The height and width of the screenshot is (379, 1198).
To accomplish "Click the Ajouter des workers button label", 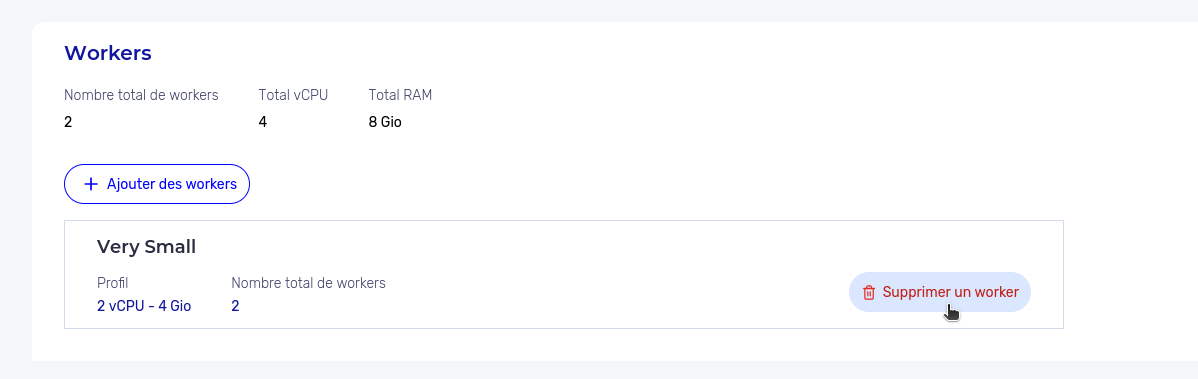I will tap(172, 184).
